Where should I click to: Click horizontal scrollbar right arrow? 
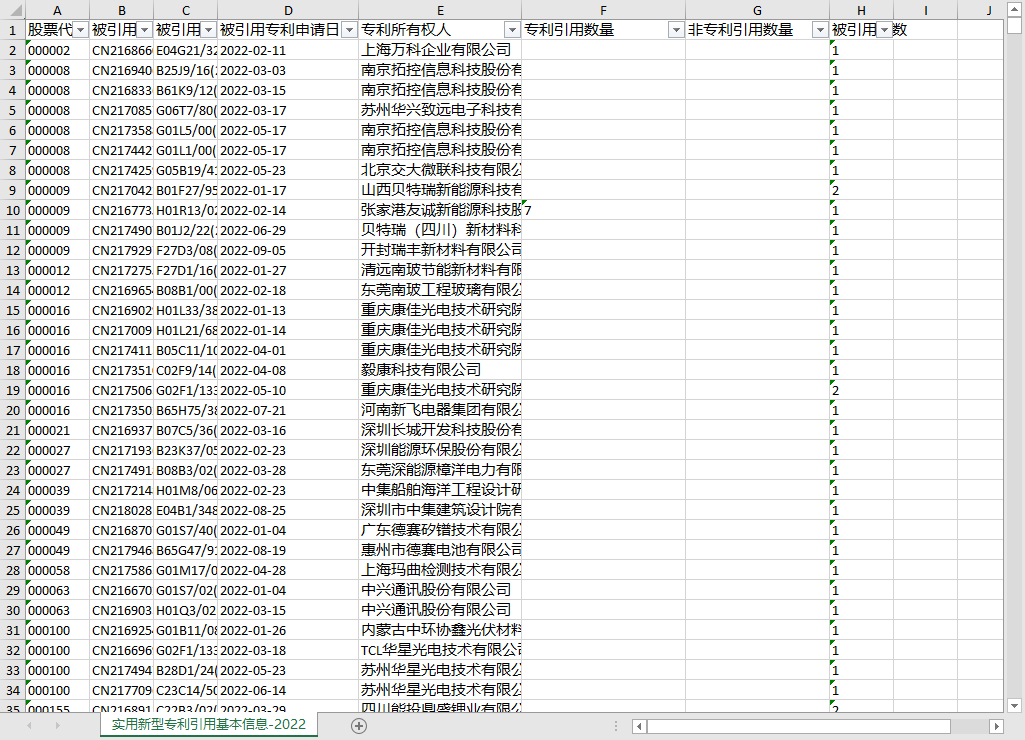tap(996, 726)
